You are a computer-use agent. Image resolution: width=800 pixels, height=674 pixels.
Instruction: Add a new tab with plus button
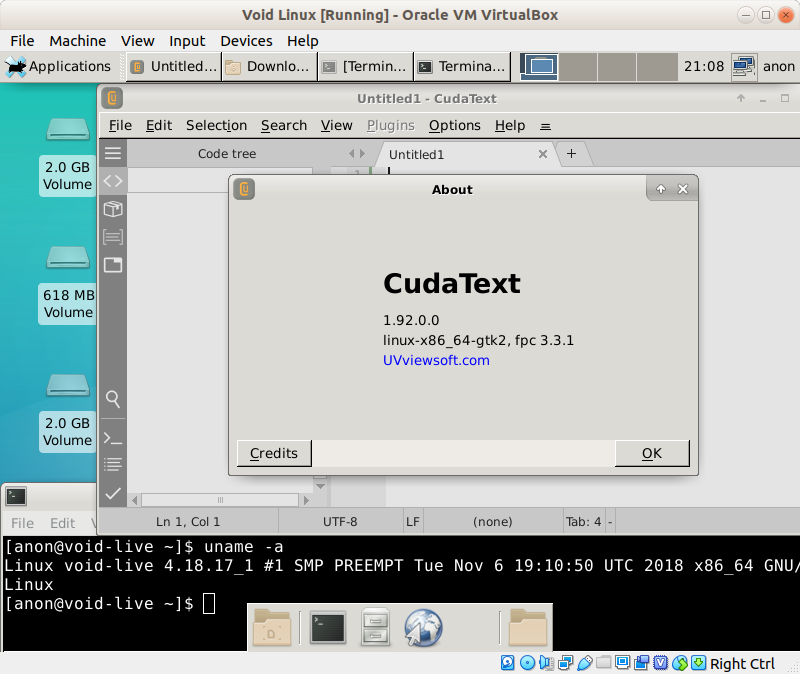[x=572, y=153]
